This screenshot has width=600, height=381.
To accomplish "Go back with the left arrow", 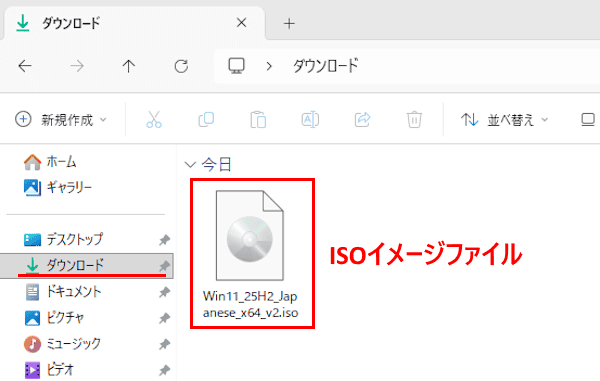I will click(25, 66).
